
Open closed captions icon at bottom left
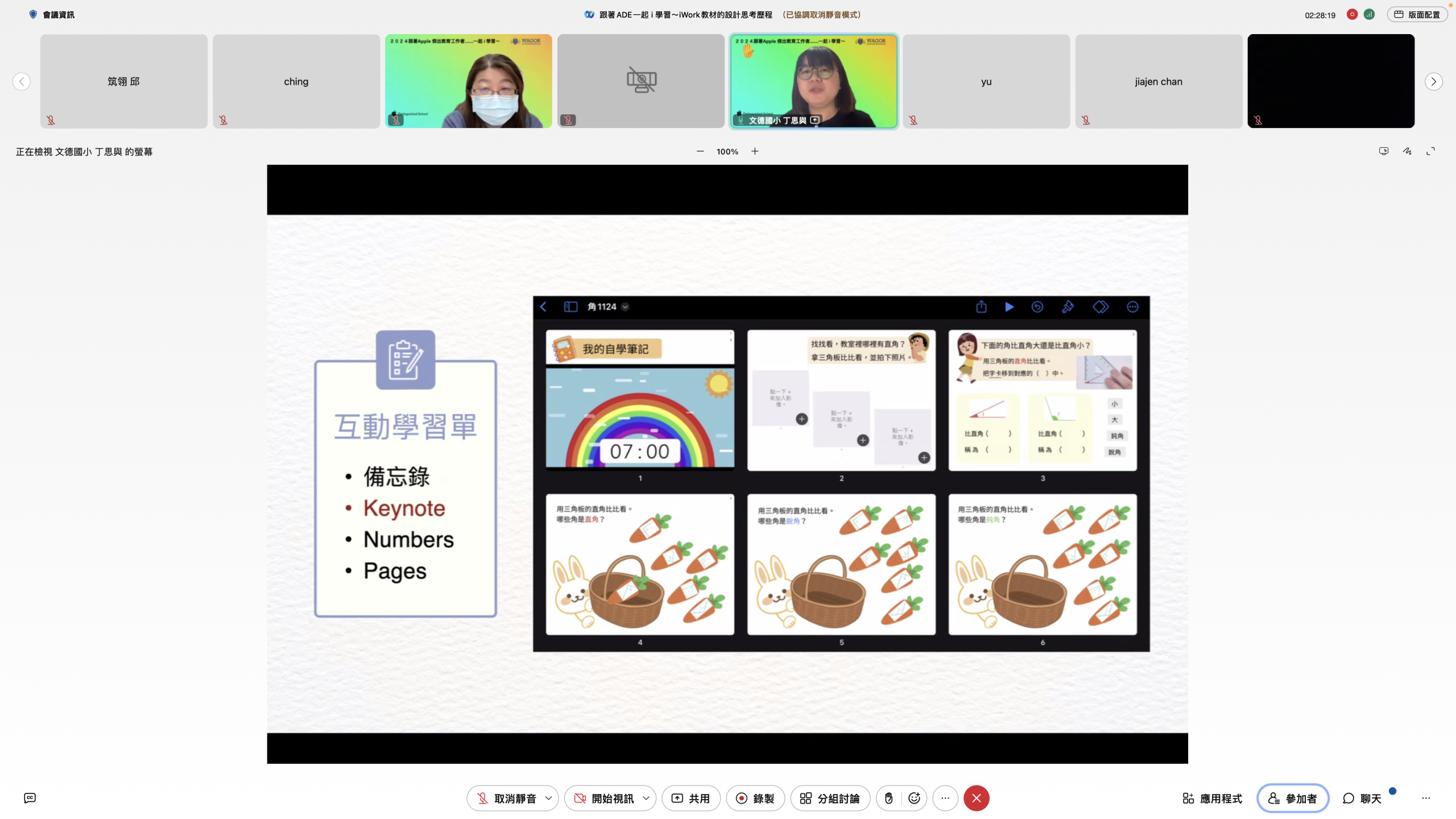coord(30,798)
